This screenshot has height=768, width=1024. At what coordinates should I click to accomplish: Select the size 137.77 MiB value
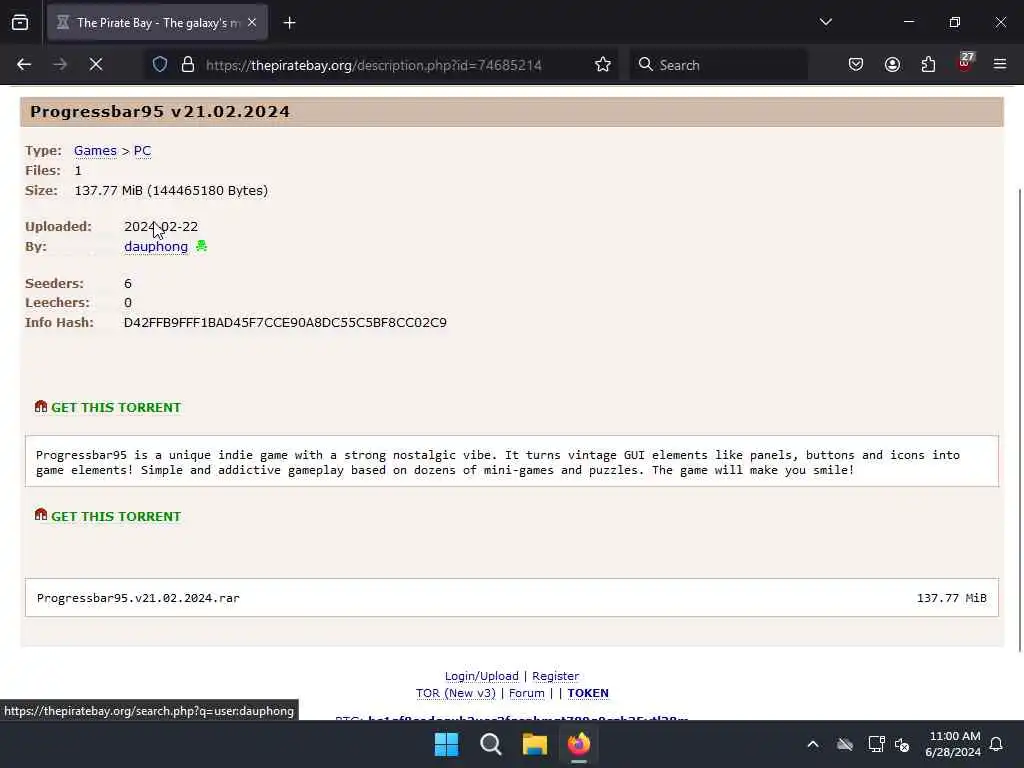point(171,191)
